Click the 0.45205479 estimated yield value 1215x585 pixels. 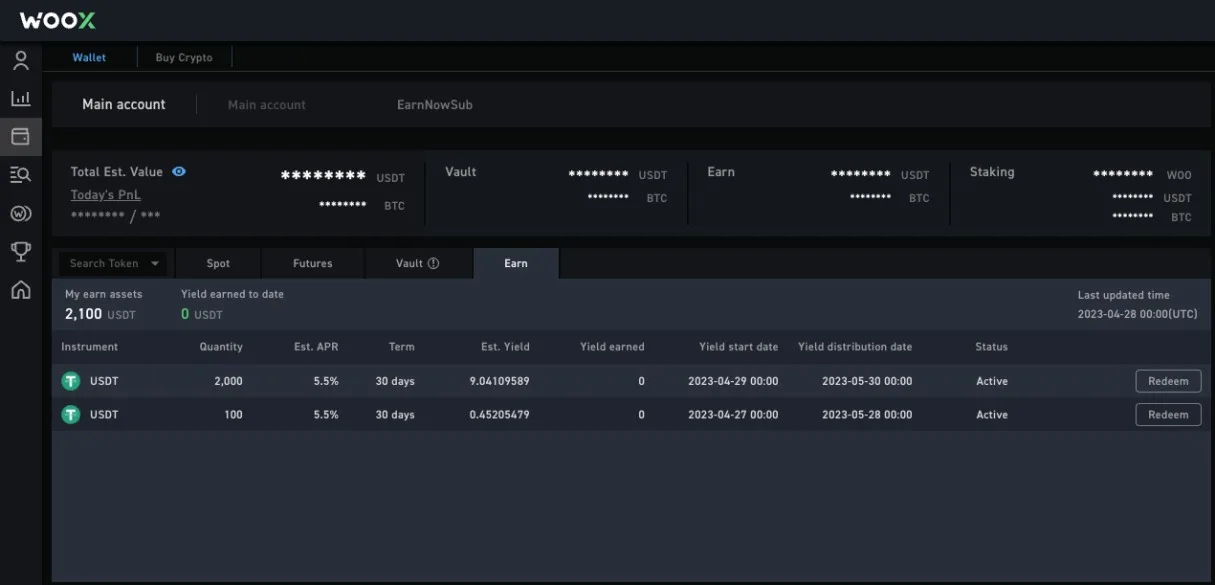coord(499,414)
